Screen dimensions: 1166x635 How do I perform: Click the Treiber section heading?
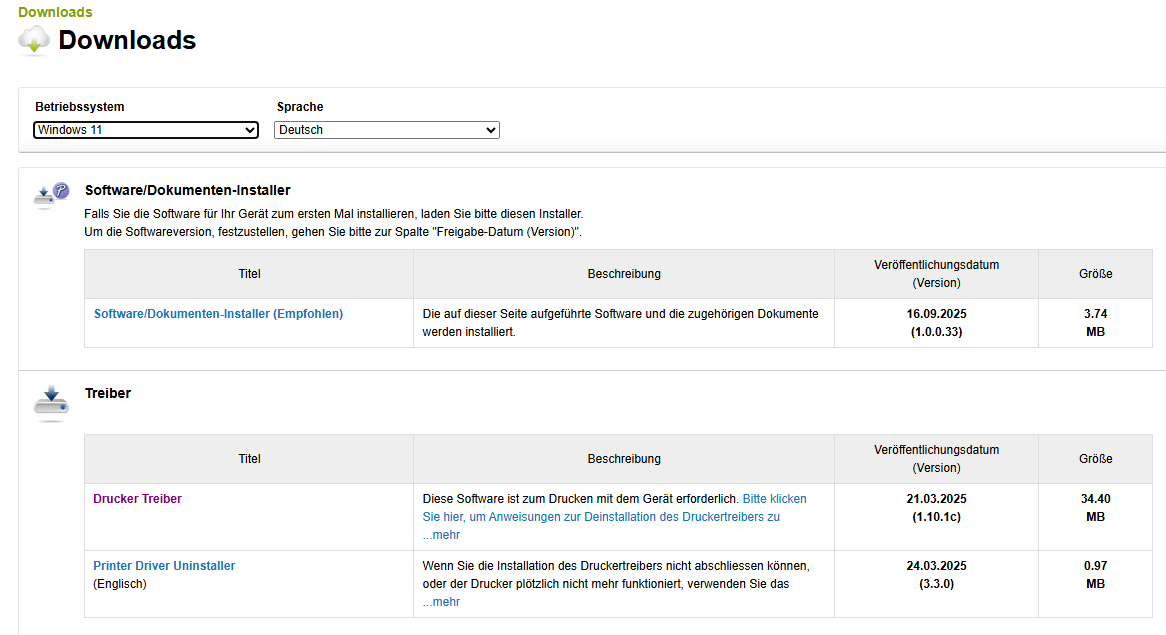click(x=108, y=394)
